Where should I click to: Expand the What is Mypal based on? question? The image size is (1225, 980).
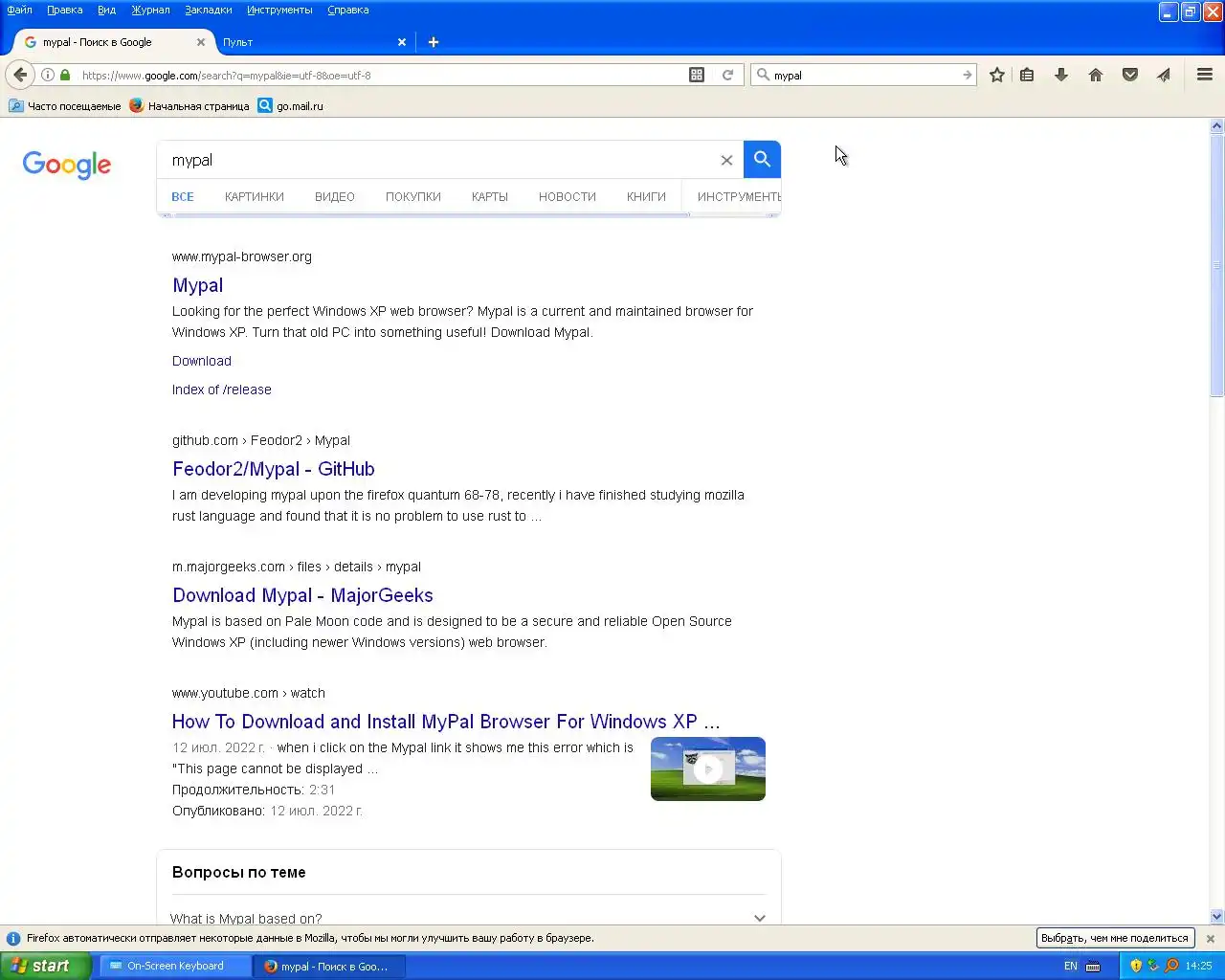pos(469,918)
